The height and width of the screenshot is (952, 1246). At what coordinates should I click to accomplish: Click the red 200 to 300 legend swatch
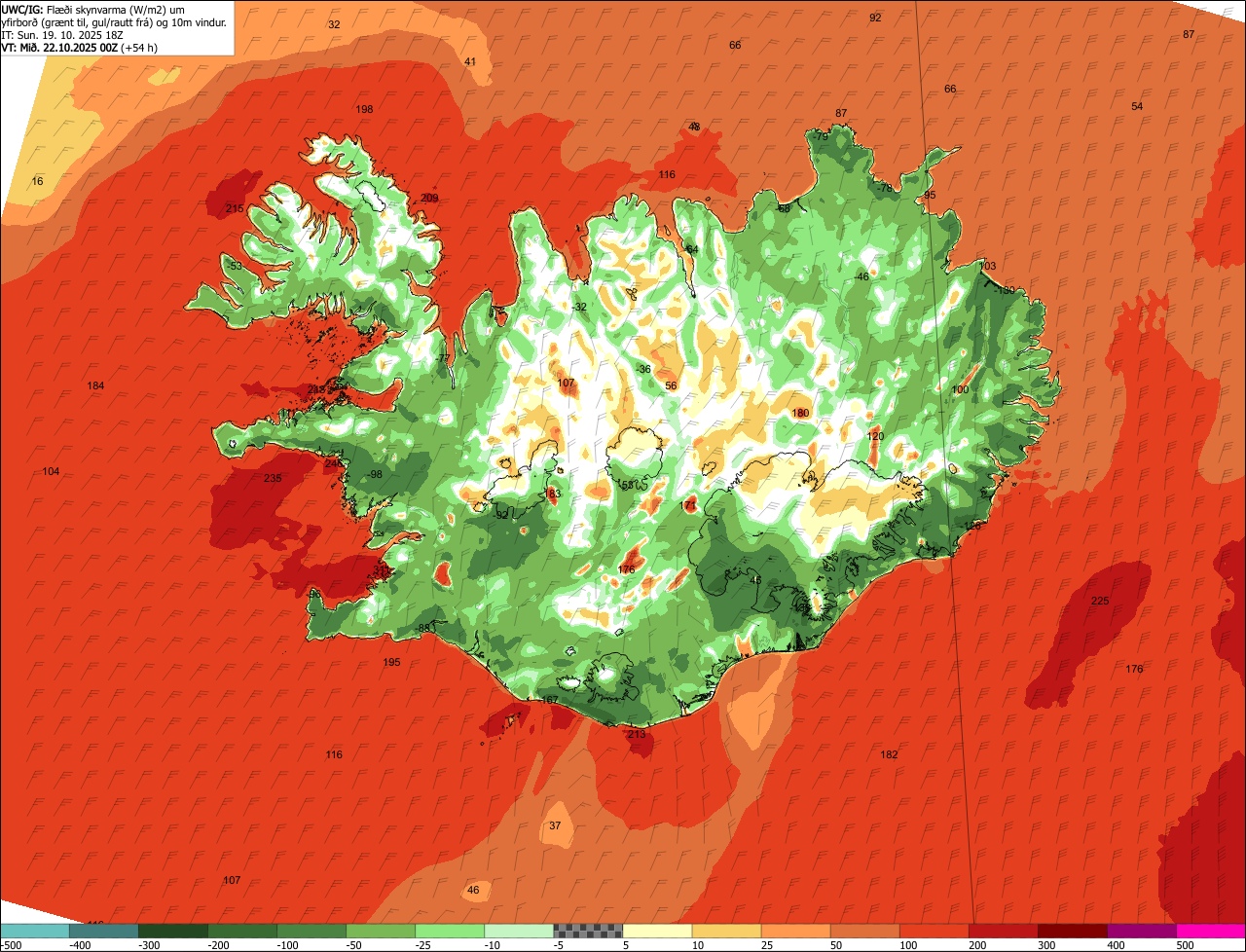(x=1002, y=931)
